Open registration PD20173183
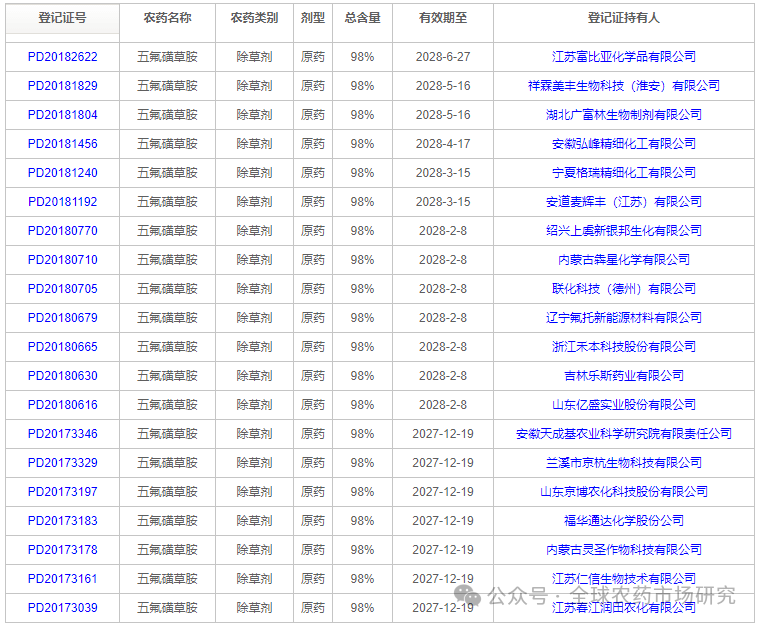 (x=63, y=521)
